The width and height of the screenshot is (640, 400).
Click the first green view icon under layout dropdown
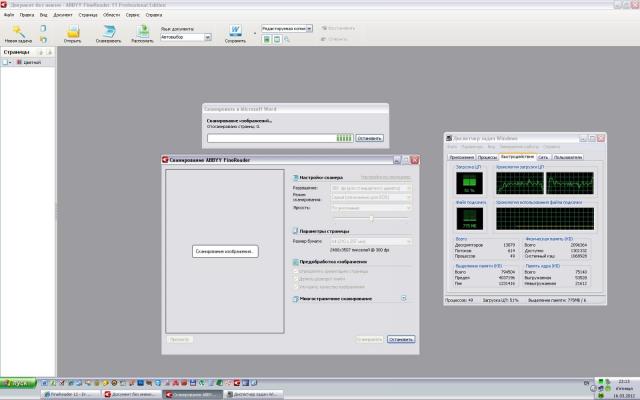coord(267,39)
